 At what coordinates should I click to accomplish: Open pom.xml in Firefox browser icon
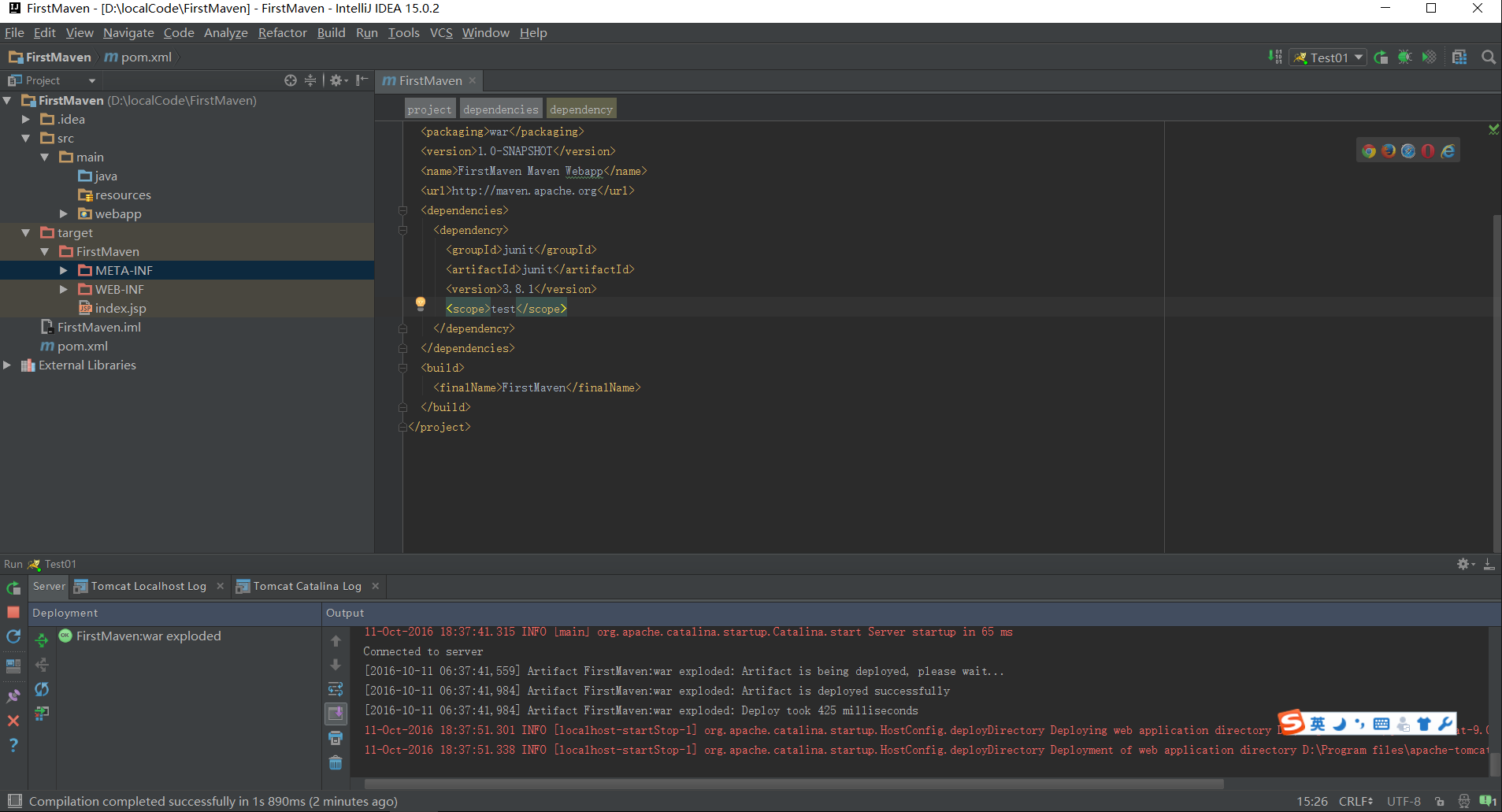click(1389, 150)
